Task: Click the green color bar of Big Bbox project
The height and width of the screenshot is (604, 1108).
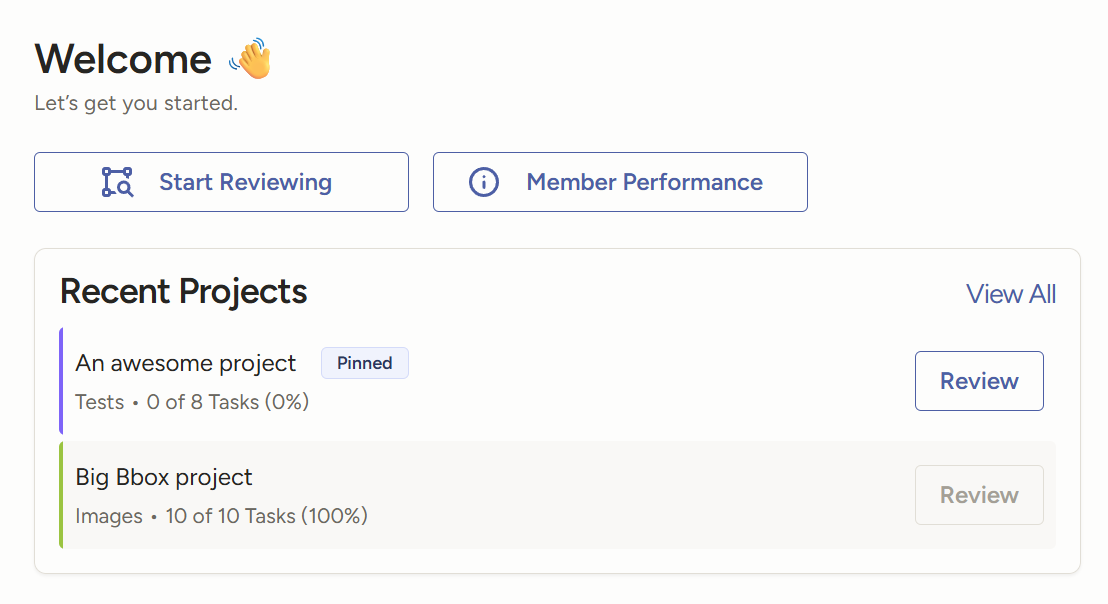Action: [61, 495]
